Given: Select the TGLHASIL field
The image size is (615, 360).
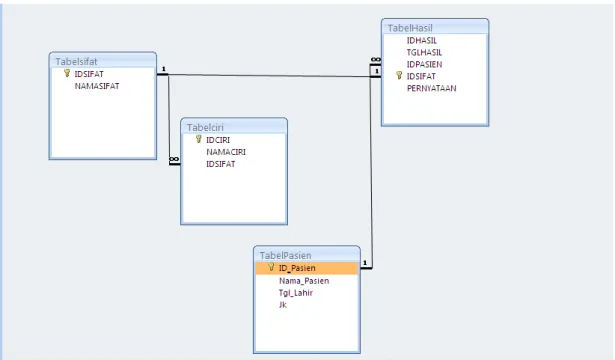Looking at the screenshot, I should 424,53.
